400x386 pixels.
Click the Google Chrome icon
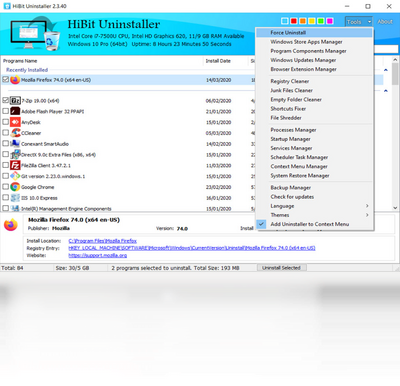pyautogui.click(x=15, y=187)
